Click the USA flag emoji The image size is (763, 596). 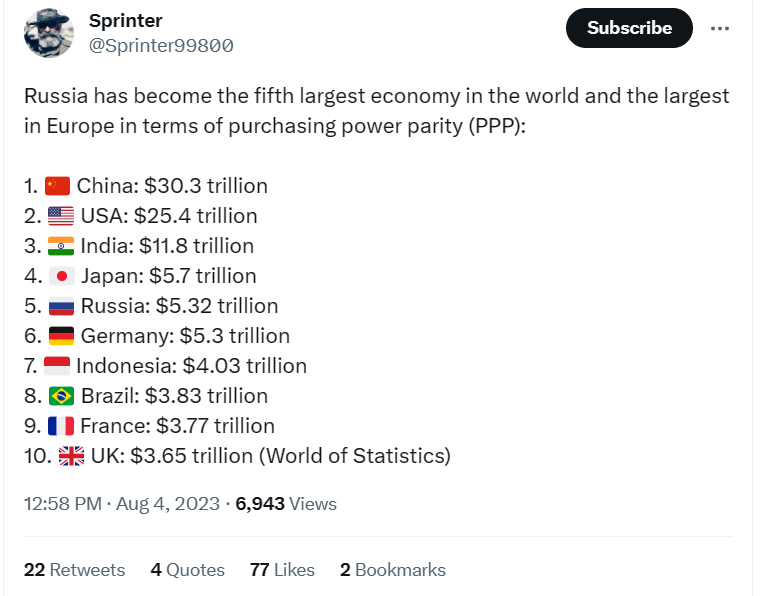tap(61, 216)
